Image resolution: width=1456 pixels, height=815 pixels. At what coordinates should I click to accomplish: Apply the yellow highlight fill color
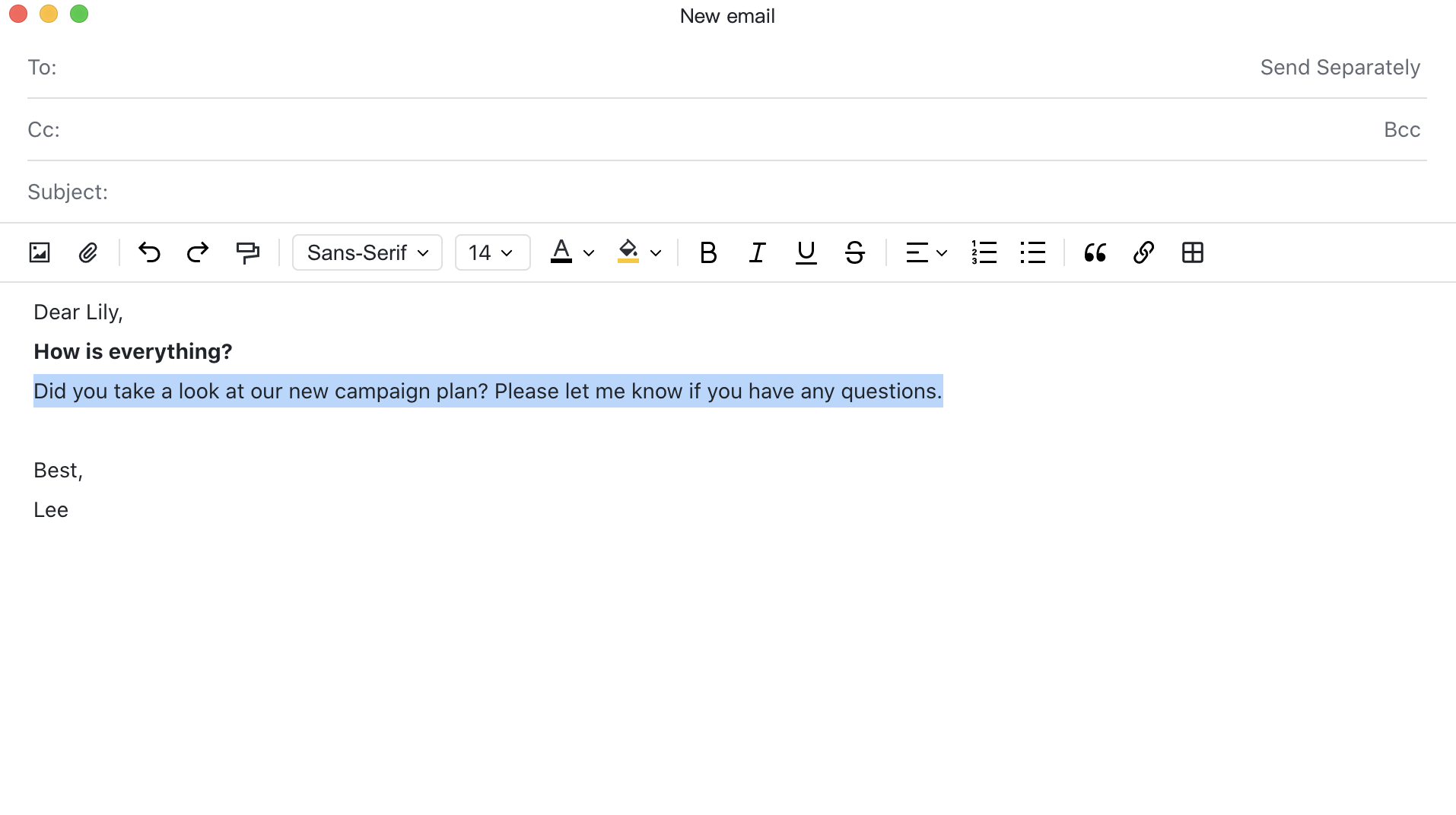[x=628, y=252]
